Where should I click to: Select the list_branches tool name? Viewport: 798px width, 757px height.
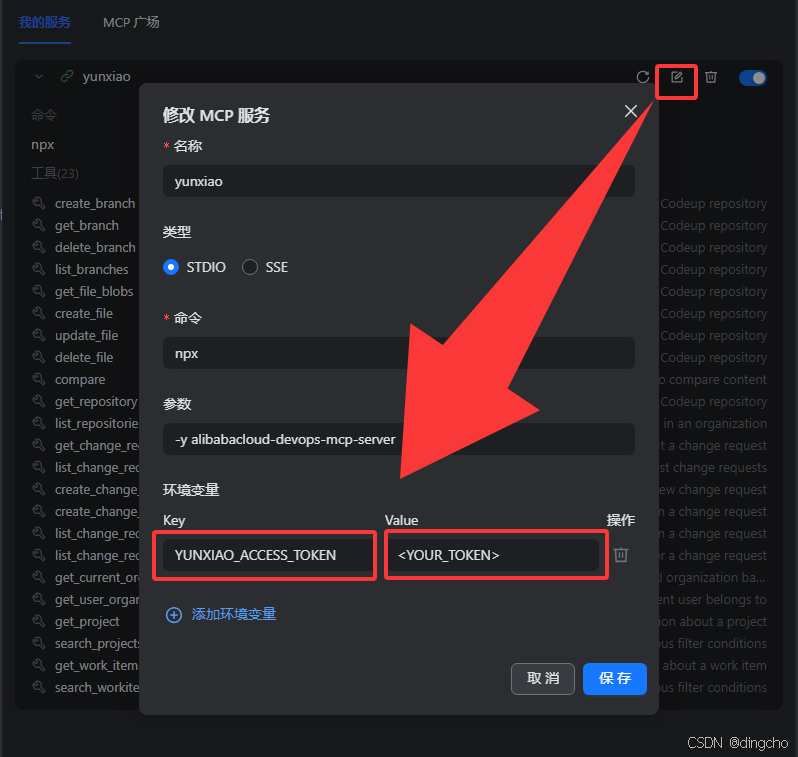click(92, 269)
